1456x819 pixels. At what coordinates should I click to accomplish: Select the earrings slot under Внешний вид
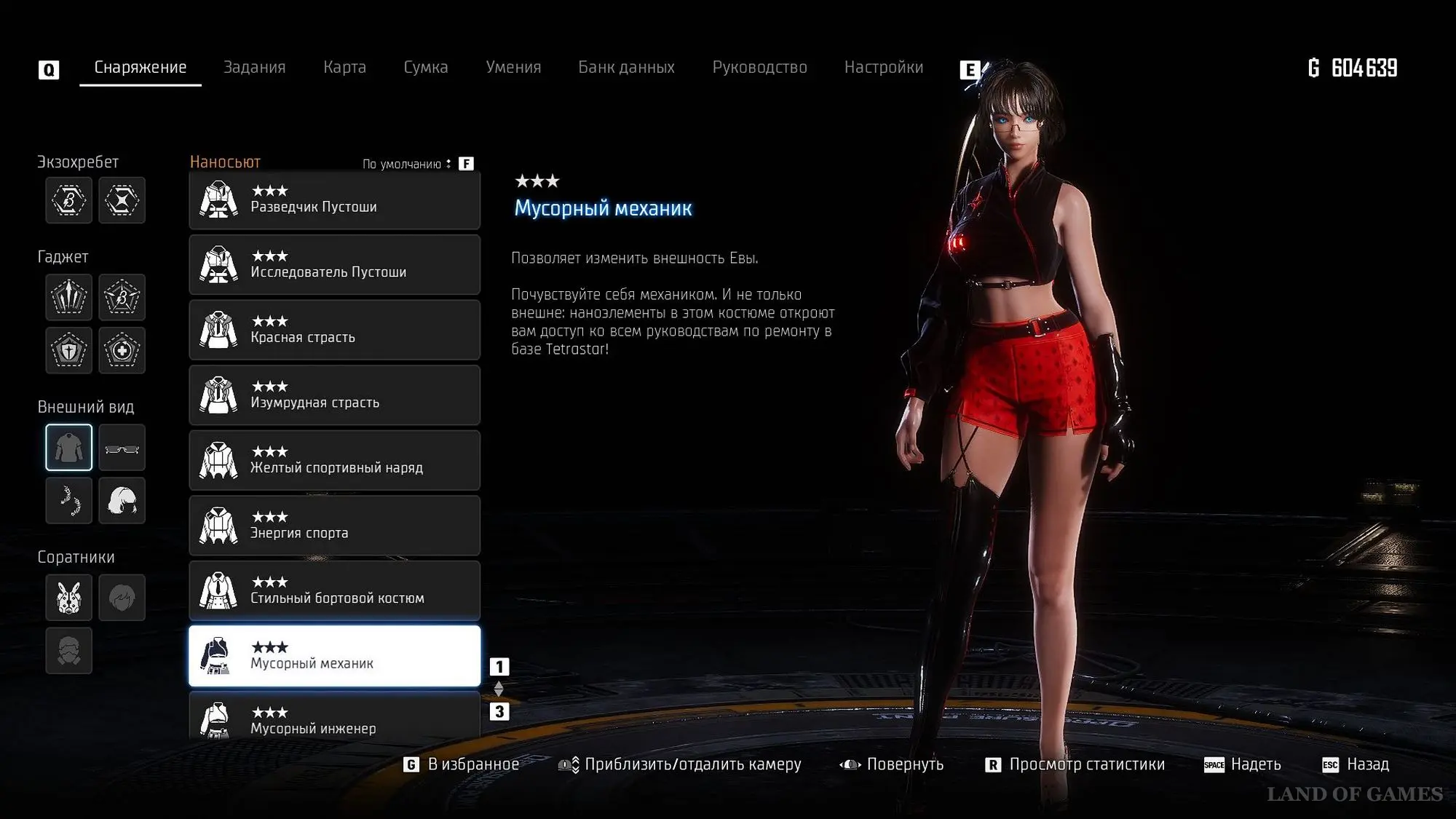tap(69, 500)
